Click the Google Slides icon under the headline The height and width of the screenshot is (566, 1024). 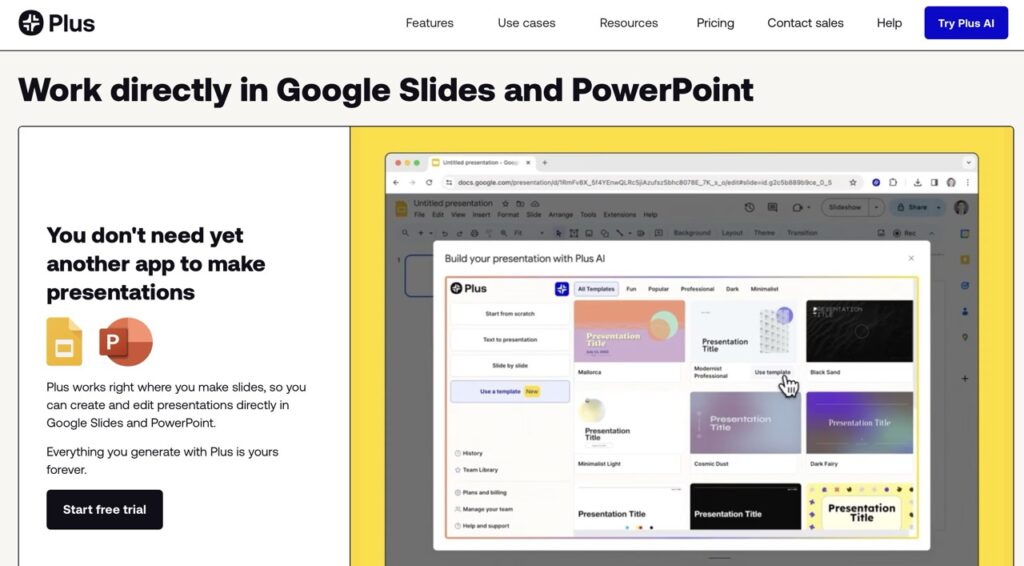[x=64, y=341]
